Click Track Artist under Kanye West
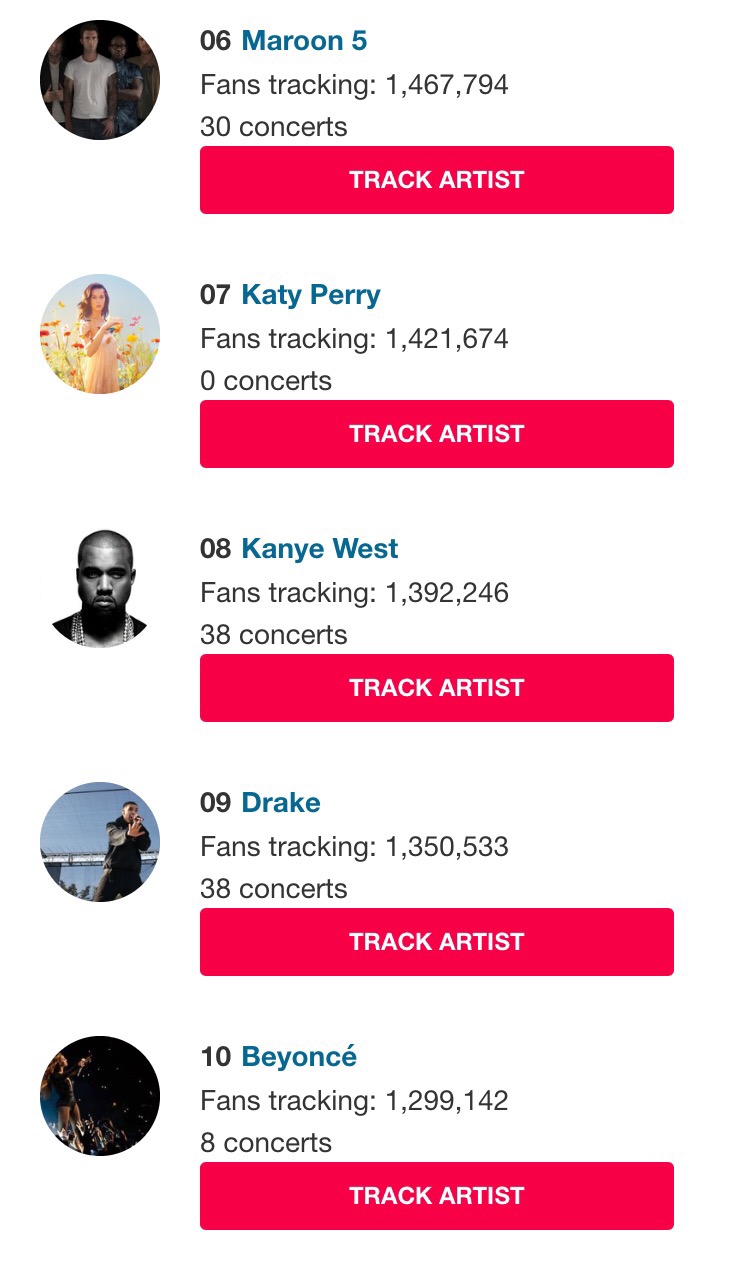Viewport: 750px width, 1276px height. [x=437, y=688]
